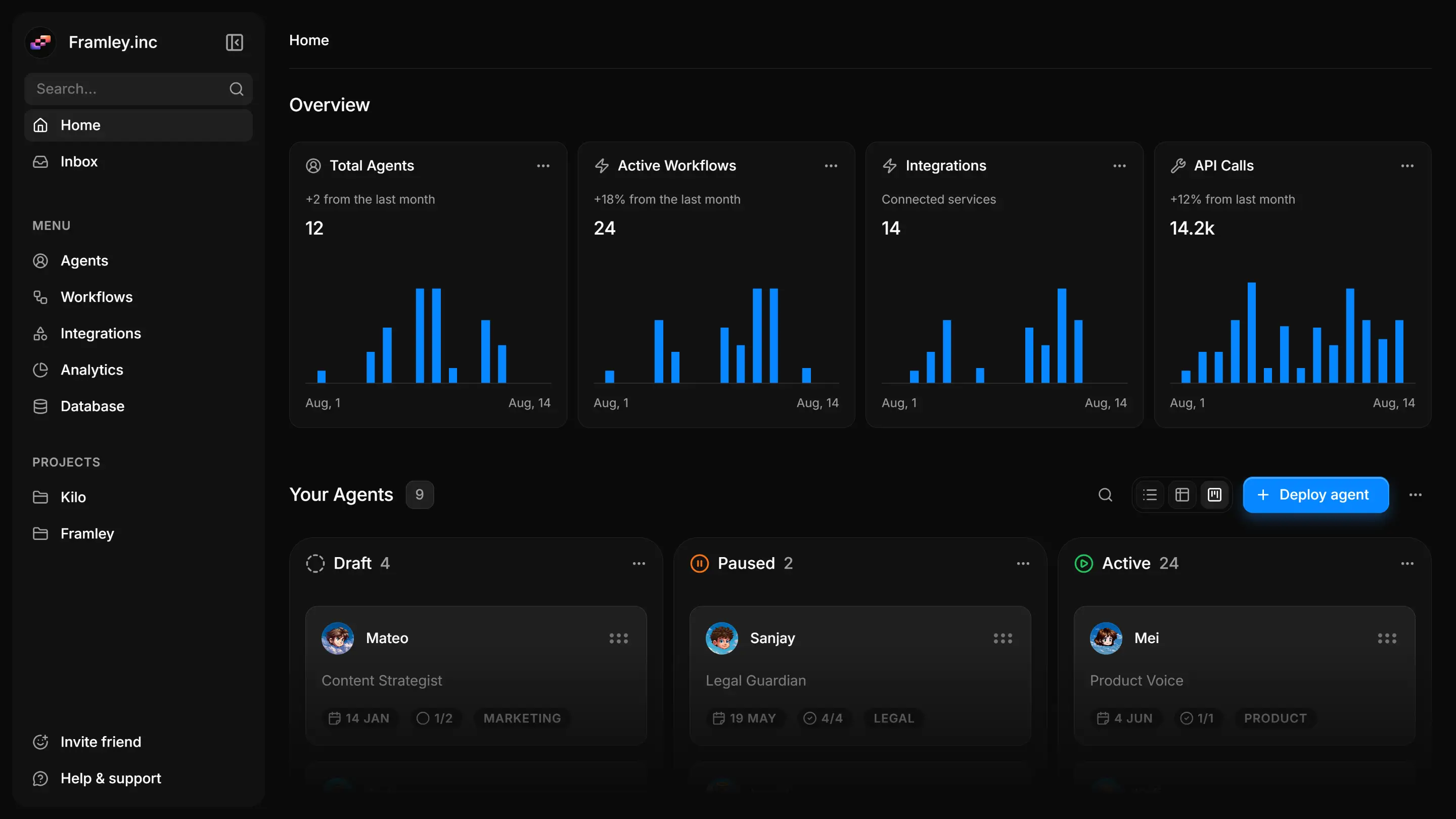Open the Database section
Screen dimensions: 1456x819
coord(92,406)
